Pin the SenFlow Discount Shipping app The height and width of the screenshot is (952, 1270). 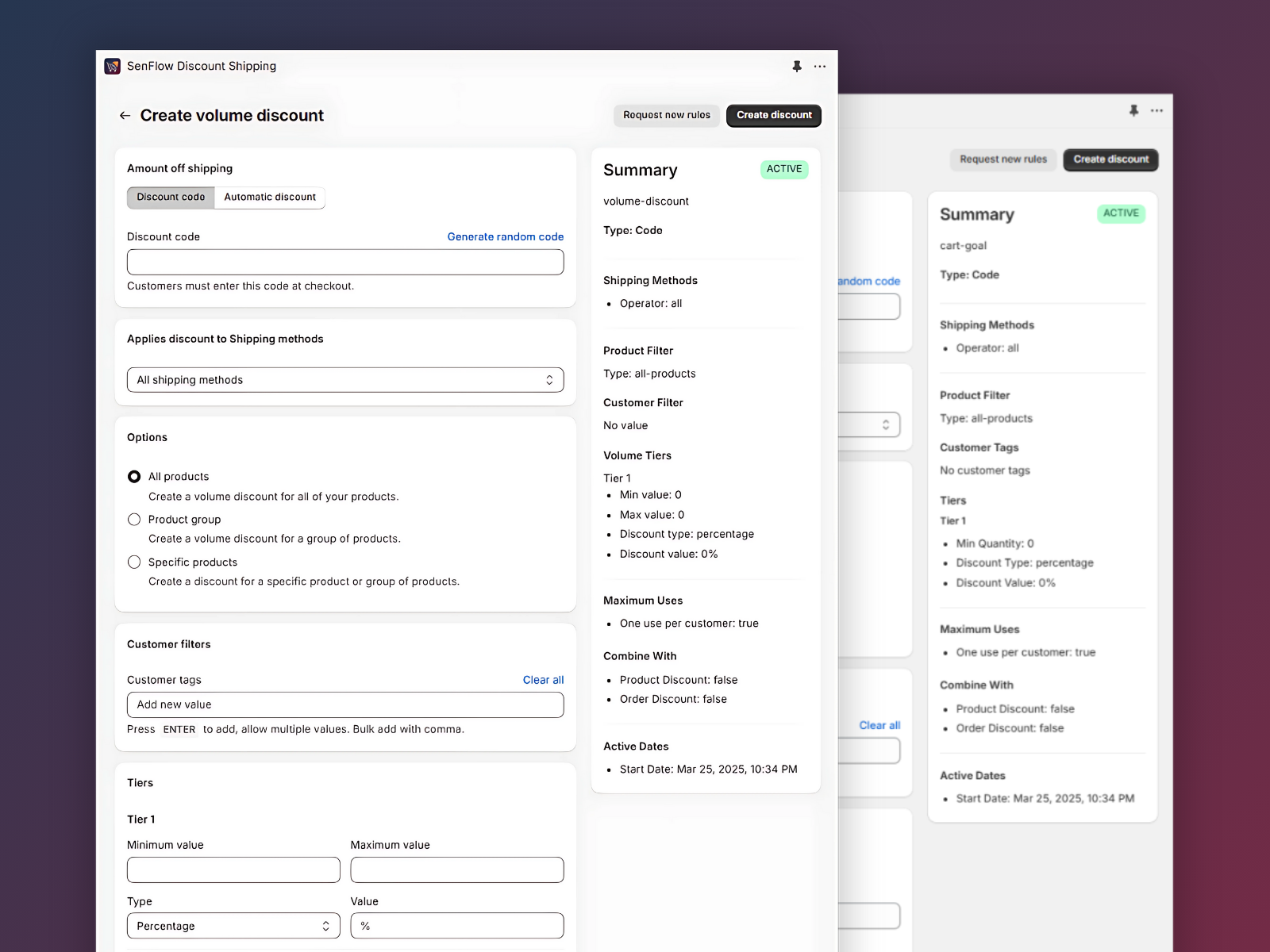pyautogui.click(x=797, y=67)
